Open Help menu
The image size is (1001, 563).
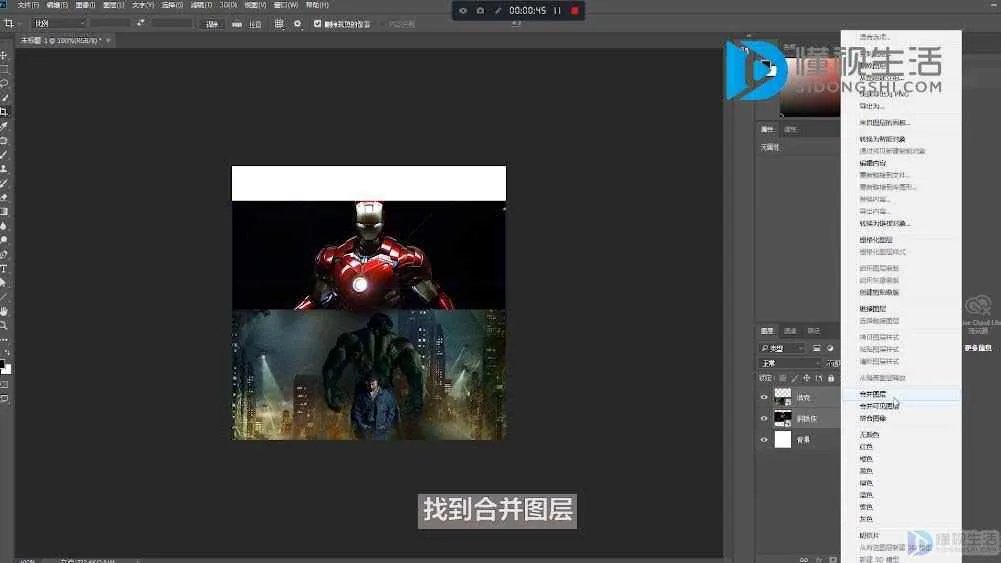[317, 5]
